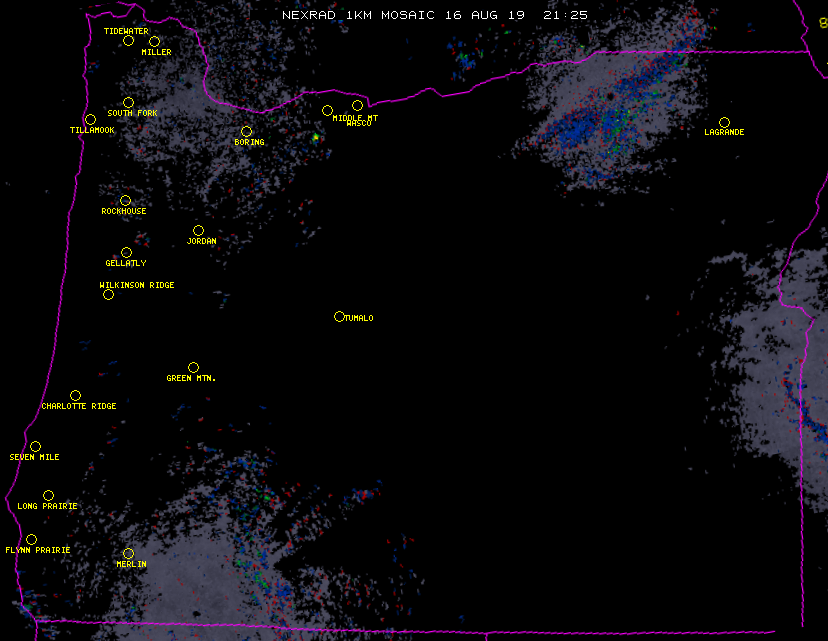The image size is (828, 641).
Task: Click the Tumalo station circle marker
Action: click(x=339, y=316)
